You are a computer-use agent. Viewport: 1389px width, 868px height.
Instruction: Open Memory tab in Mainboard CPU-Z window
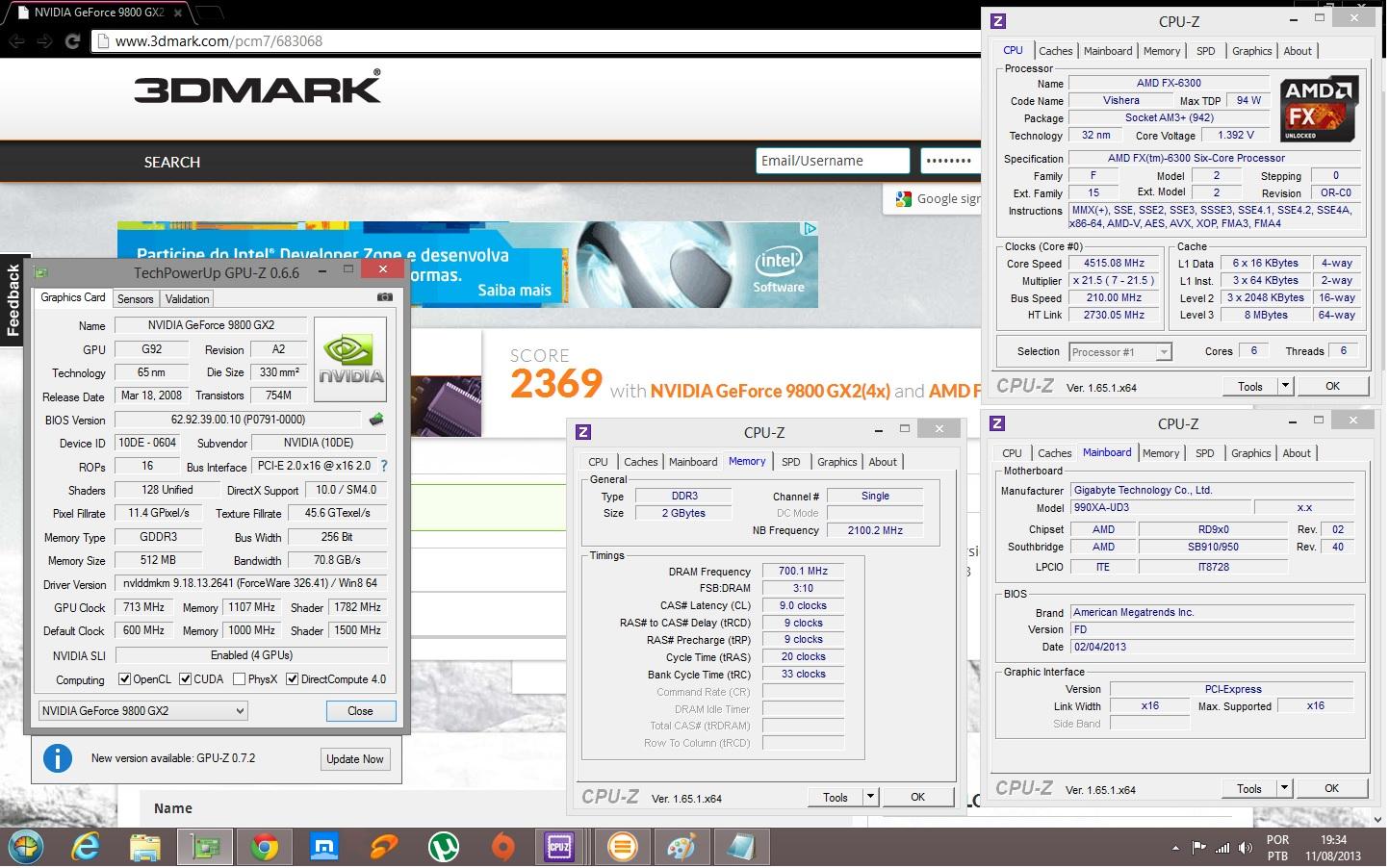[x=1161, y=453]
